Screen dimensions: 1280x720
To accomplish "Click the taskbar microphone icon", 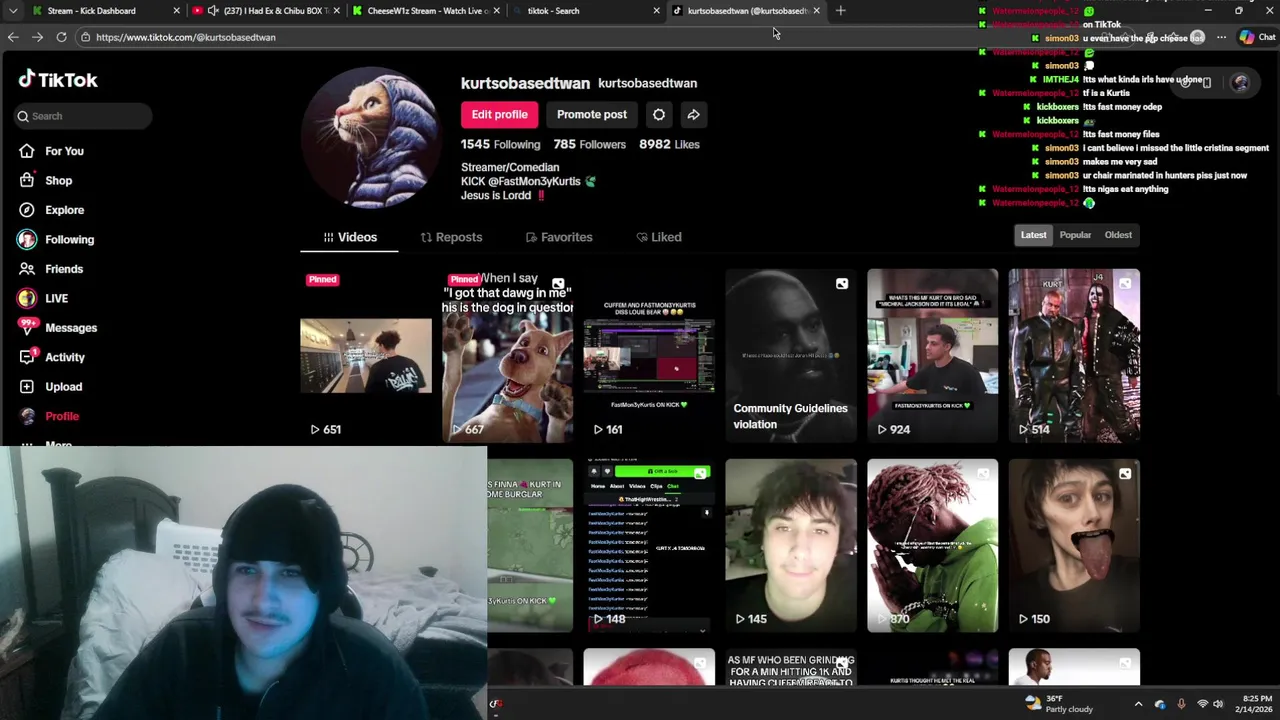I will (x=1181, y=704).
